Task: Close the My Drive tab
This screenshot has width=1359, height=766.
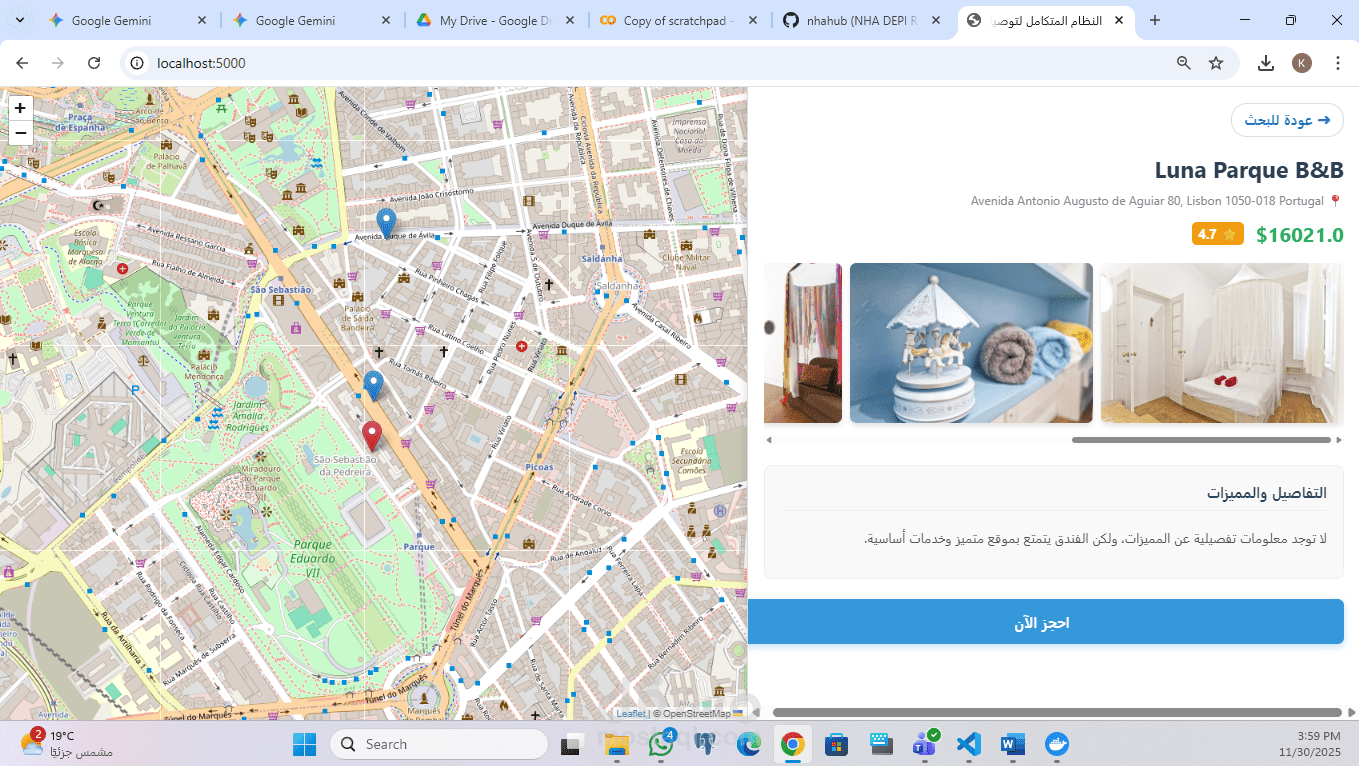Action: (x=570, y=20)
